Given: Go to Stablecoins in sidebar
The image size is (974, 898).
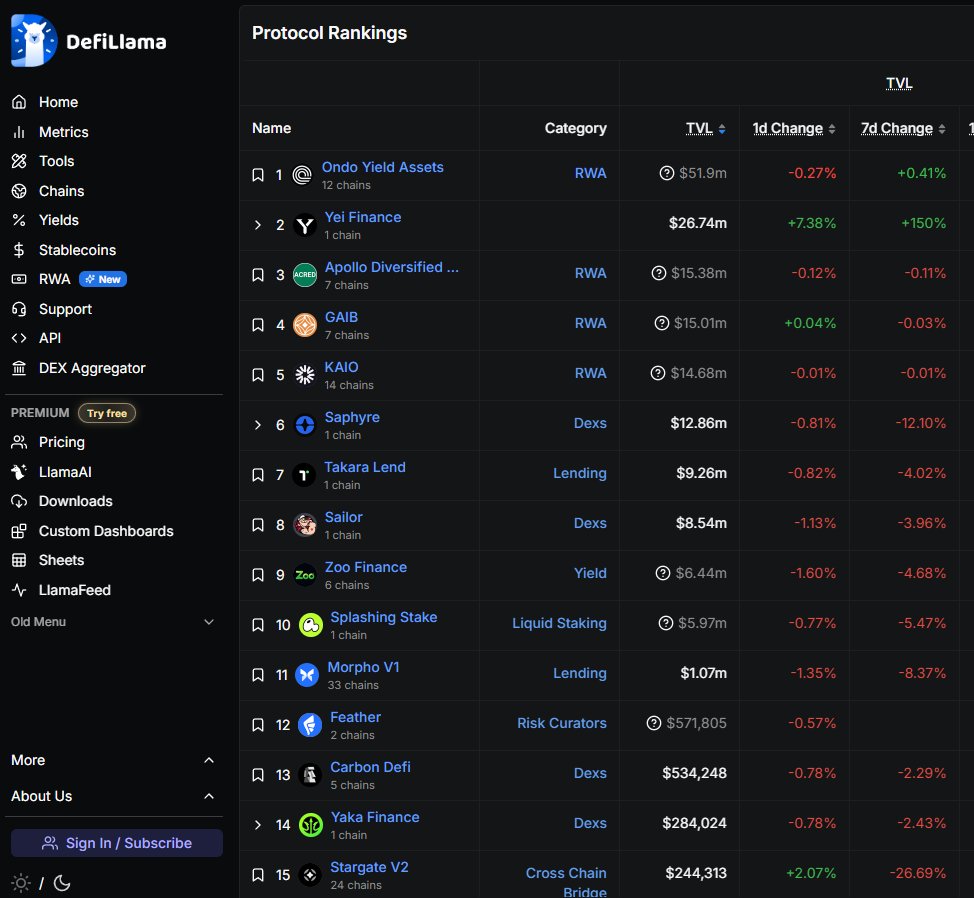Looking at the screenshot, I should pos(77,250).
